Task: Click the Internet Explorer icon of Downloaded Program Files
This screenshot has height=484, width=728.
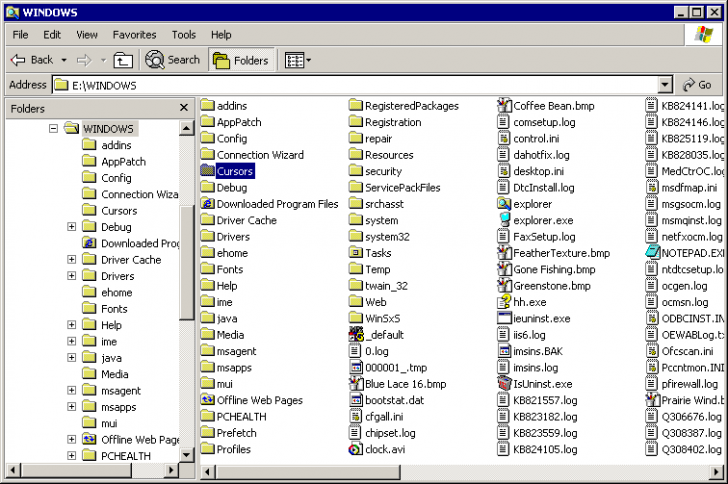Action: (x=208, y=204)
